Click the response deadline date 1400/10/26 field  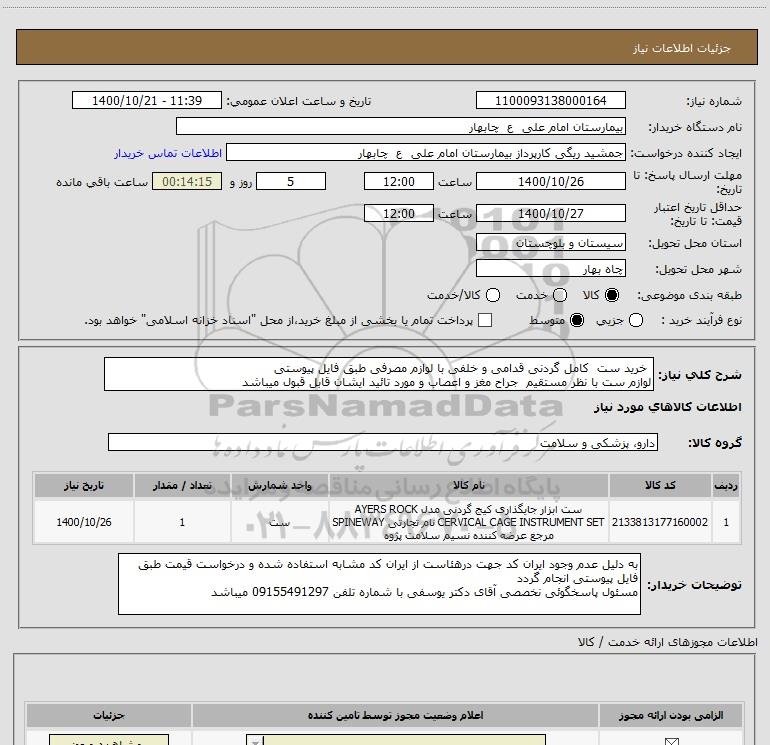point(550,181)
